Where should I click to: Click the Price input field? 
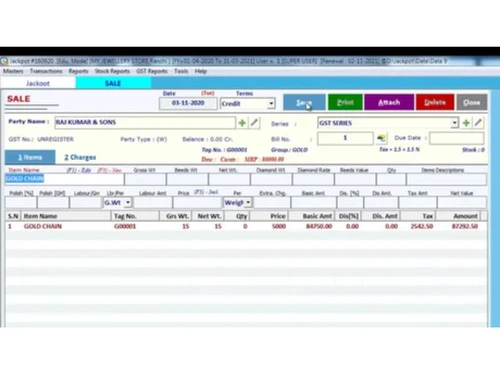pos(197,202)
